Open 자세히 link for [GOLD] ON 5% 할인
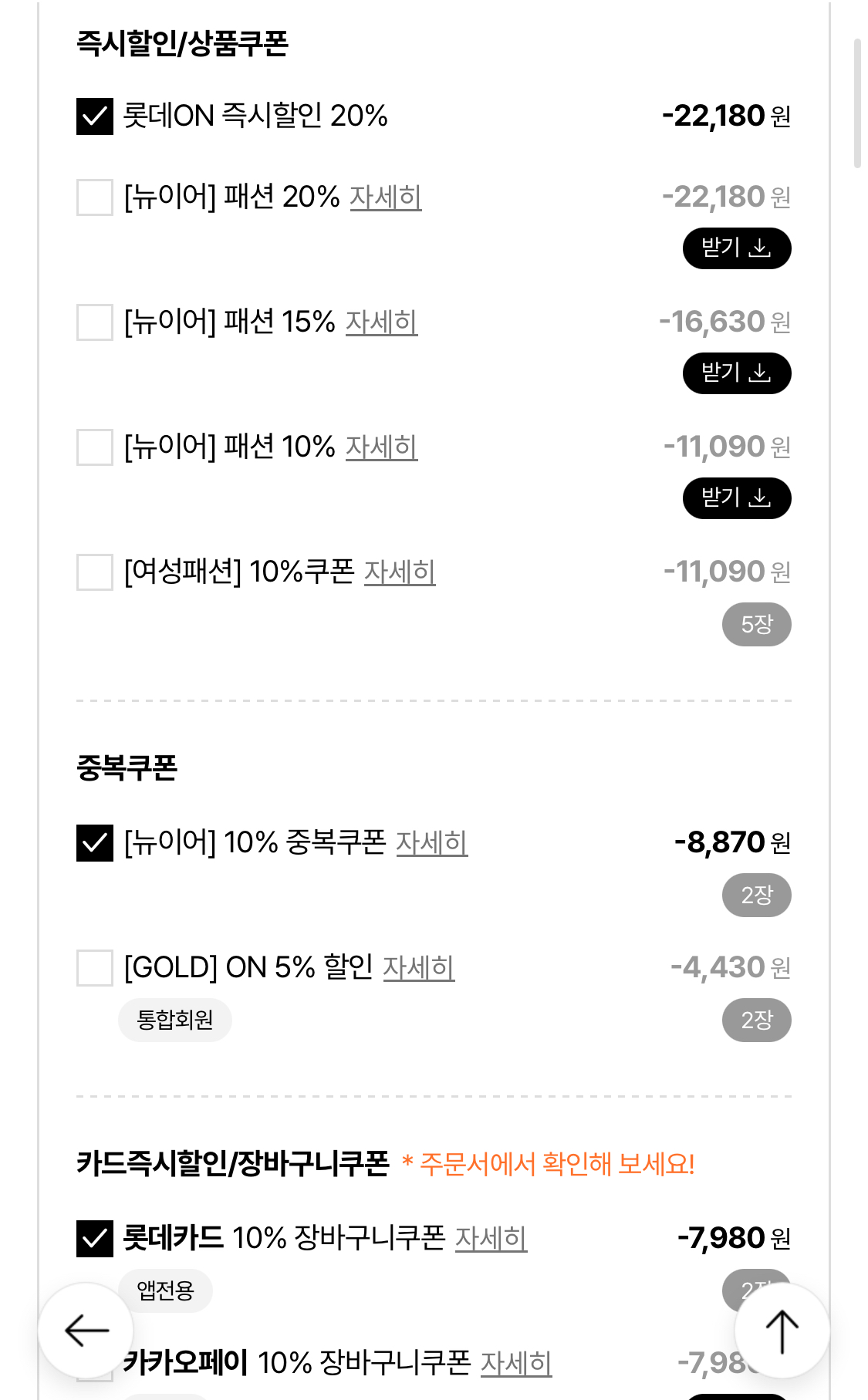 (x=418, y=968)
